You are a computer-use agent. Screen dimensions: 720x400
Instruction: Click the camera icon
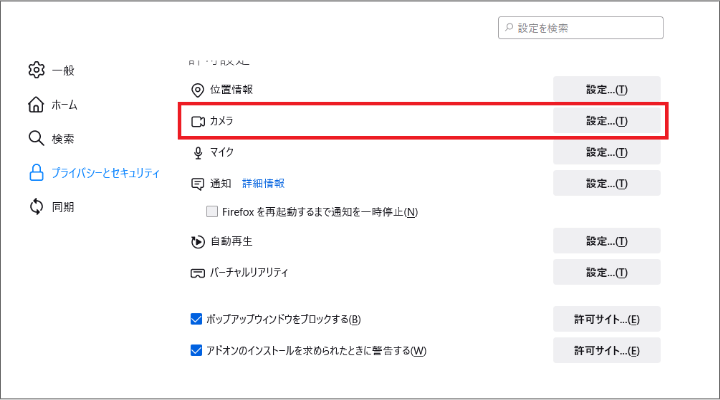point(197,121)
